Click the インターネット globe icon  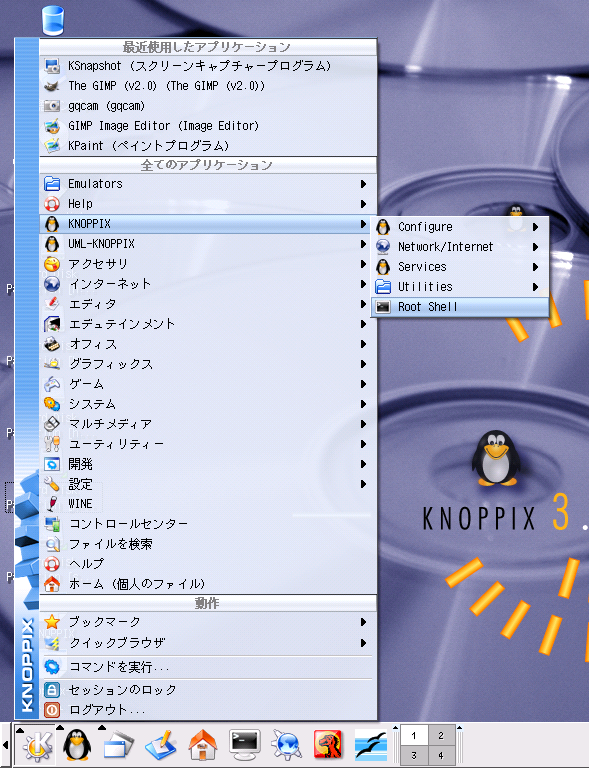point(52,284)
